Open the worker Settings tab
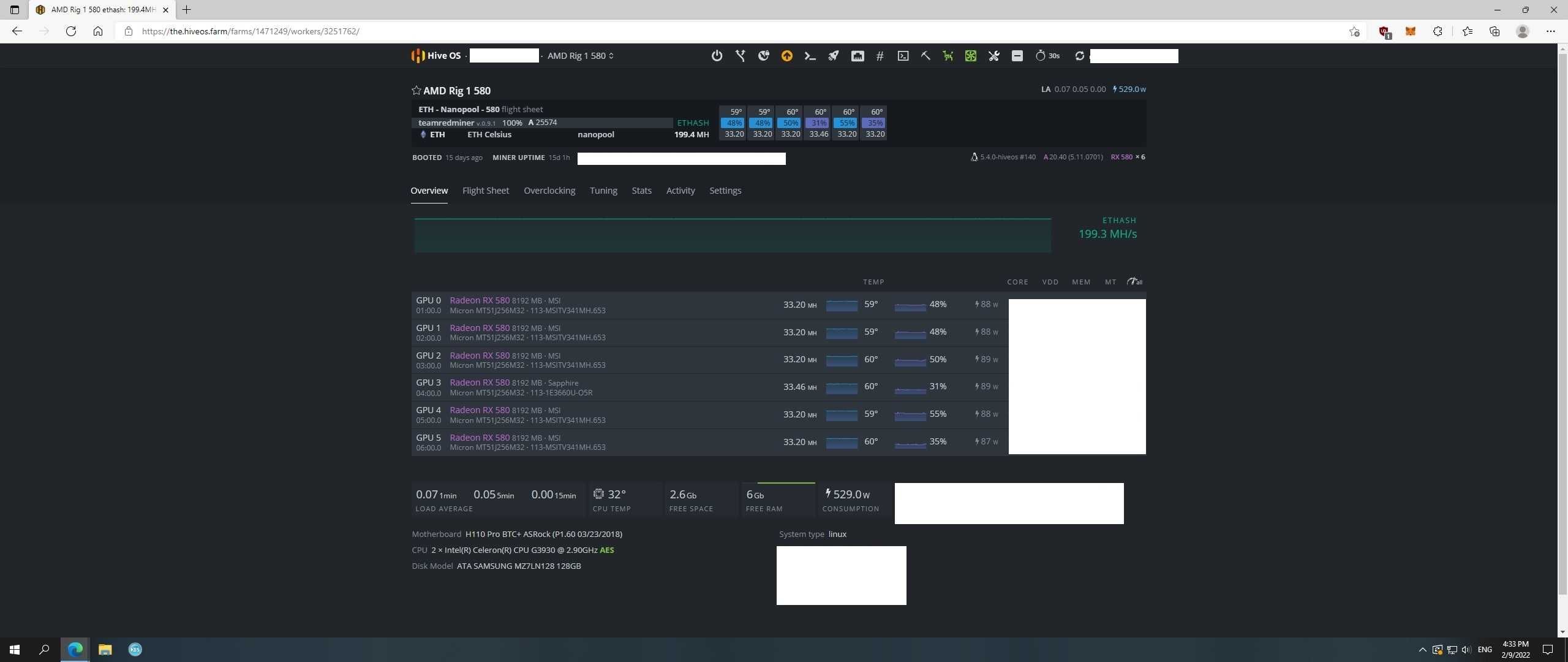Screen dimensions: 1568x662 tap(725, 191)
